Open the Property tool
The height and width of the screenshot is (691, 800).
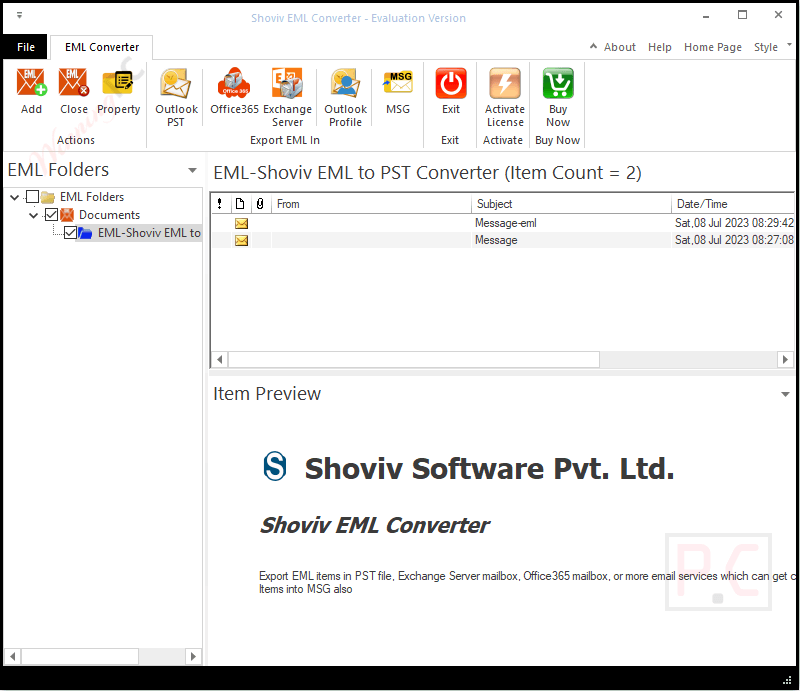tap(118, 83)
